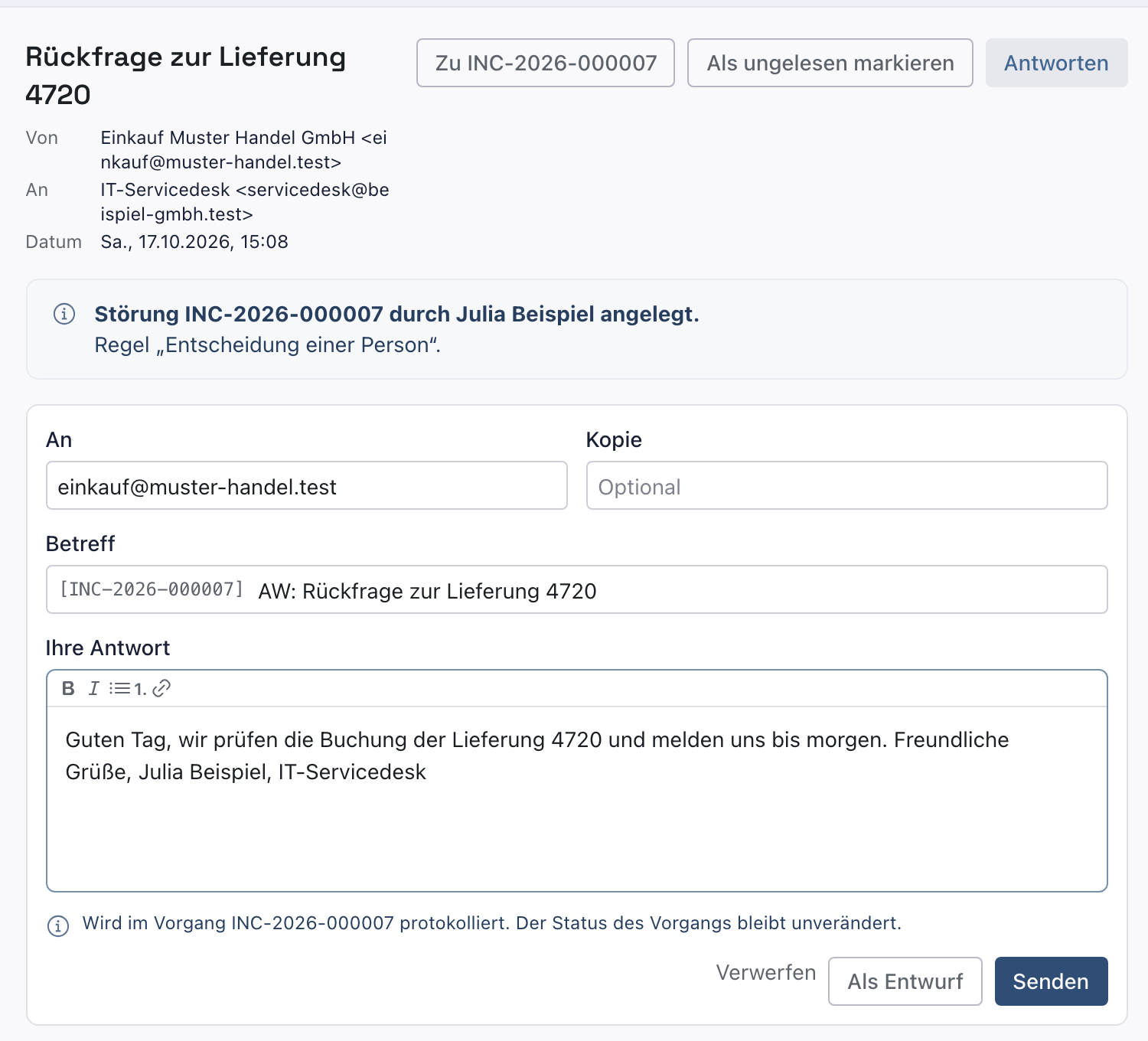Toggle italic formatting in reply editor
The image size is (1148, 1041).
93,688
